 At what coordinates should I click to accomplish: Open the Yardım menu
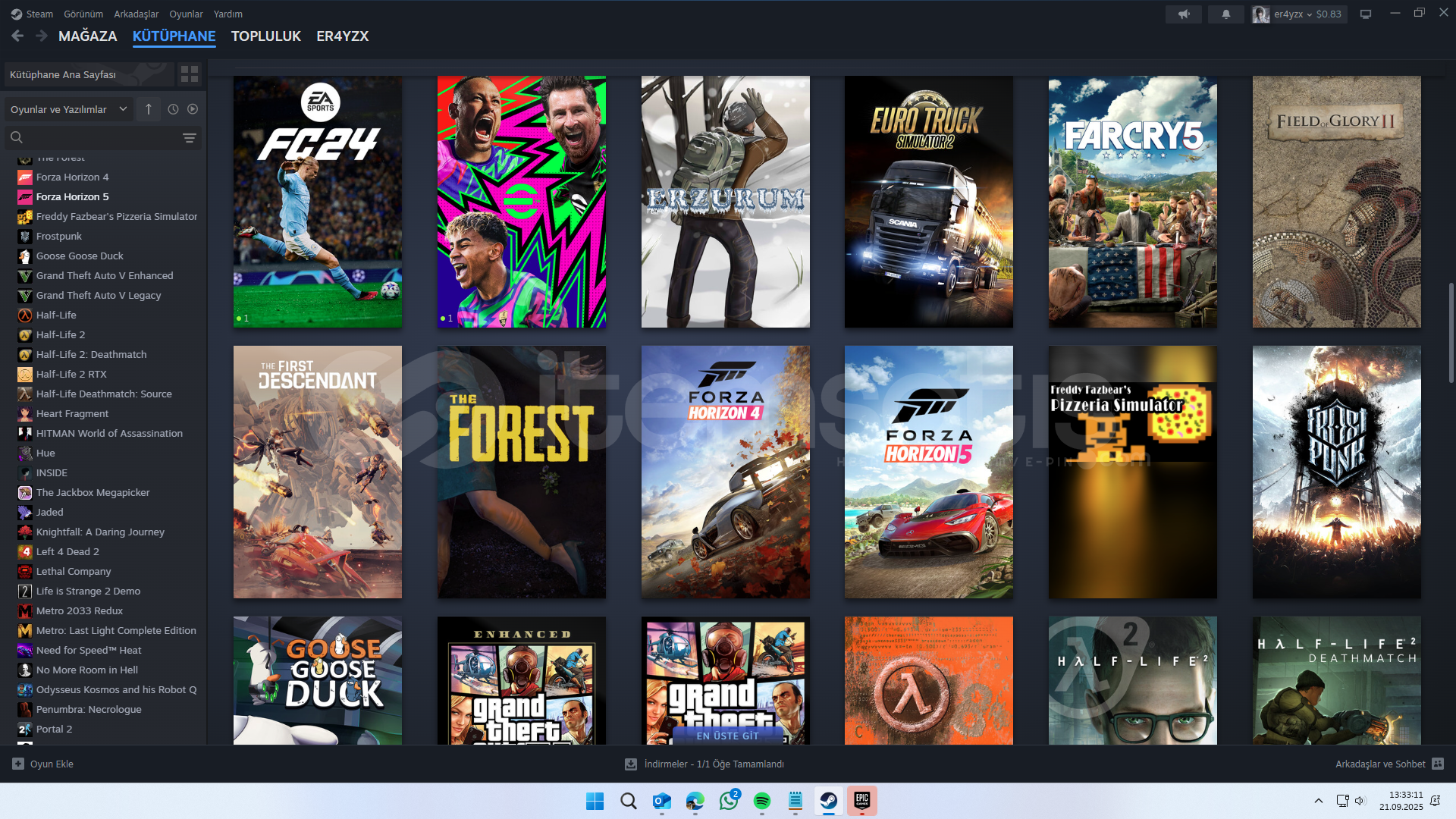point(228,14)
